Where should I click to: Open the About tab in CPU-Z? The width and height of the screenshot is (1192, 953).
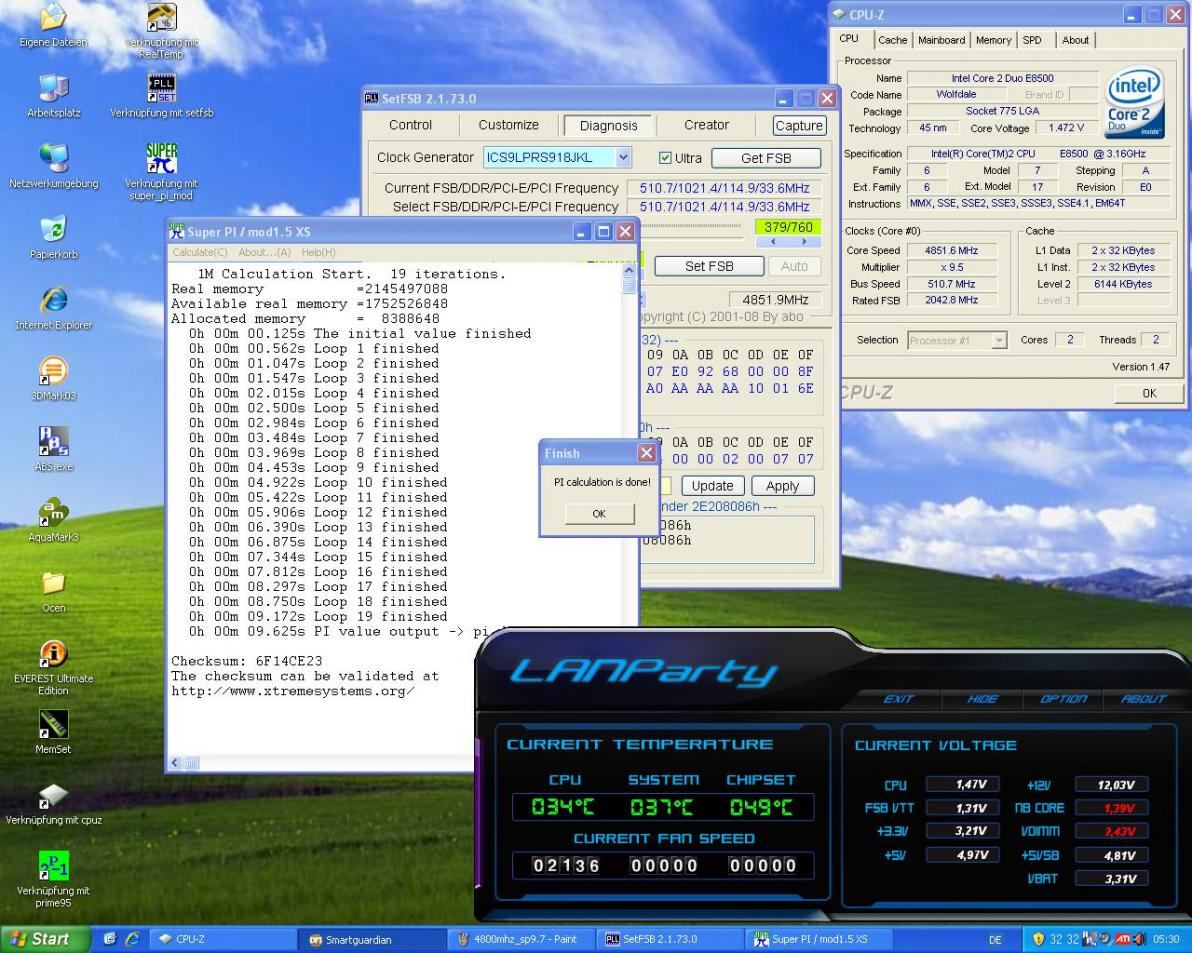point(1075,40)
